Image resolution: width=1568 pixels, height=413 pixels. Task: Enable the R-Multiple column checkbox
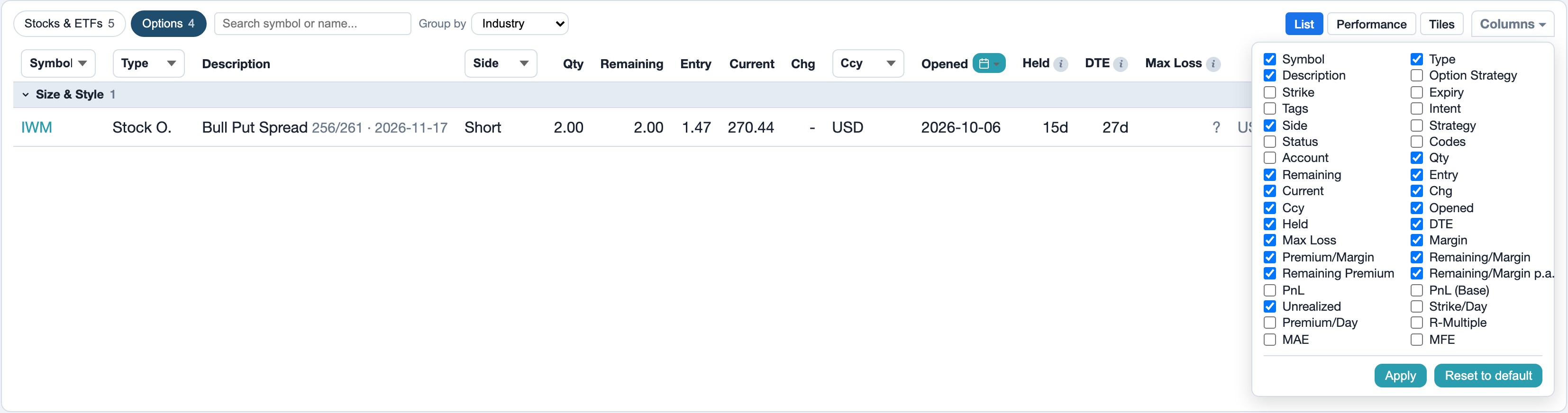(x=1417, y=323)
